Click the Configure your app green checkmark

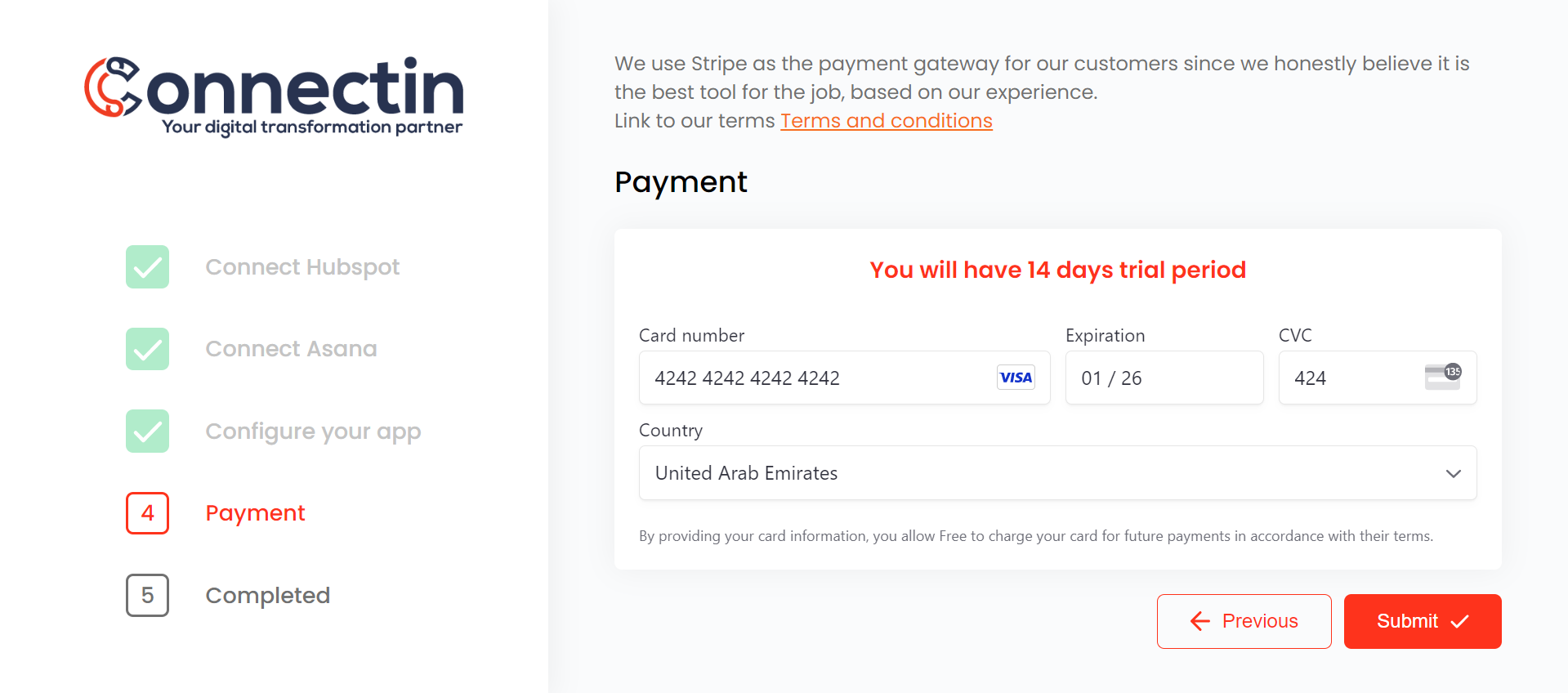pyautogui.click(x=148, y=431)
